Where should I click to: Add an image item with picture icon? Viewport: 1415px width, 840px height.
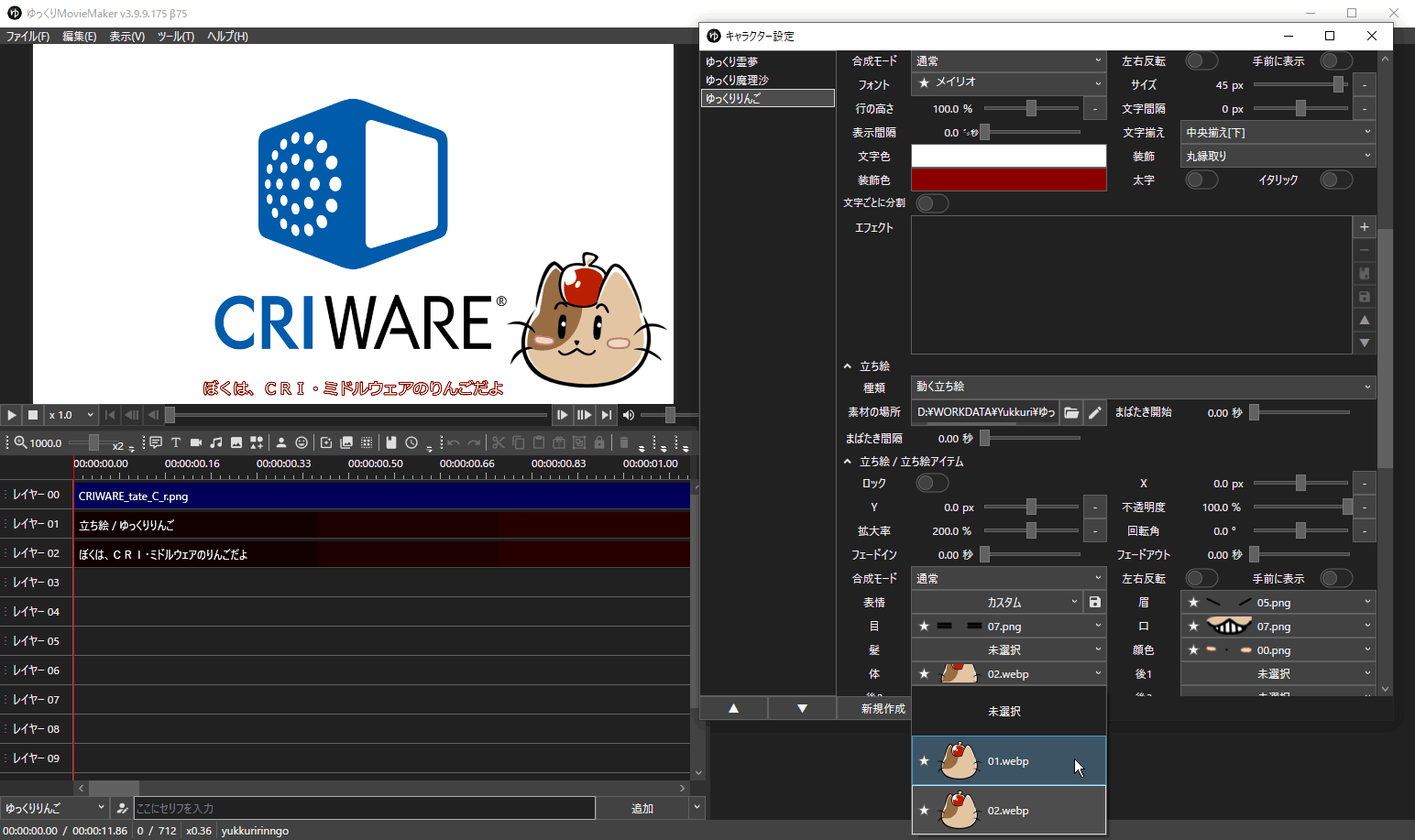236,442
